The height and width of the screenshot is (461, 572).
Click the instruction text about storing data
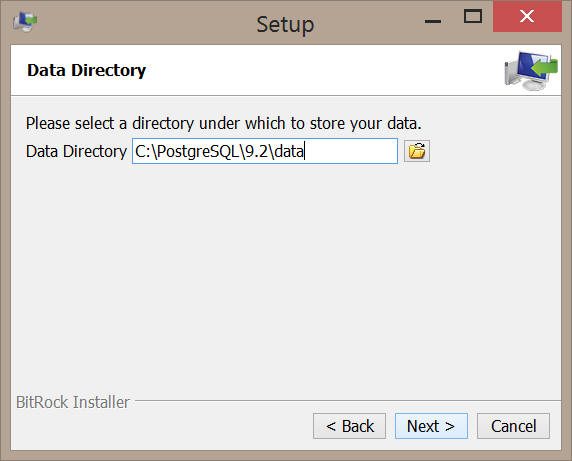pyautogui.click(x=224, y=124)
